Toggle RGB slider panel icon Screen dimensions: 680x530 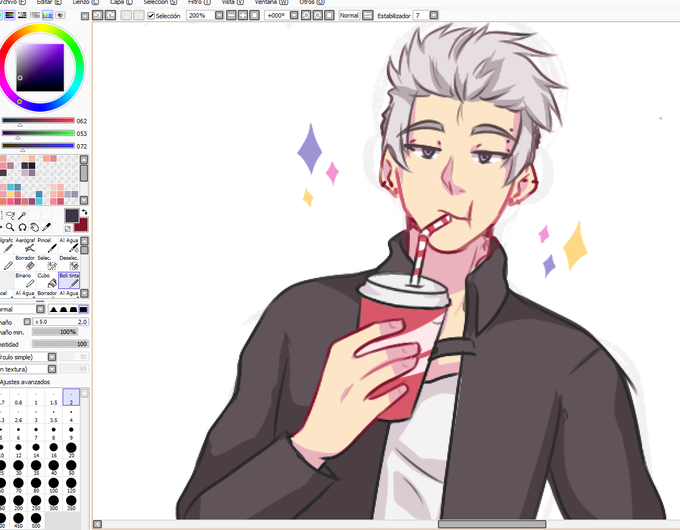[10, 15]
